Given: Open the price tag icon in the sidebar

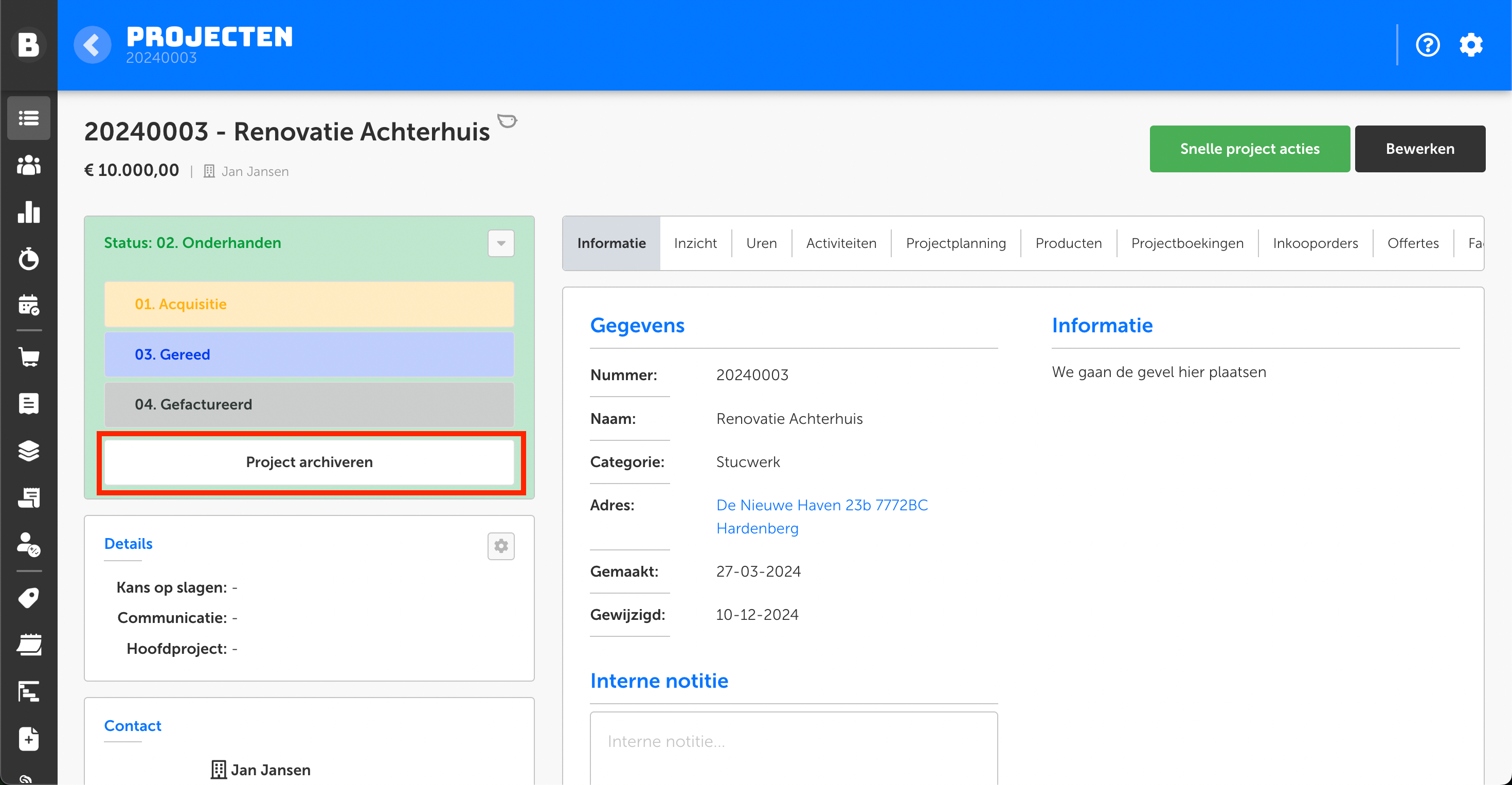Looking at the screenshot, I should (x=29, y=598).
